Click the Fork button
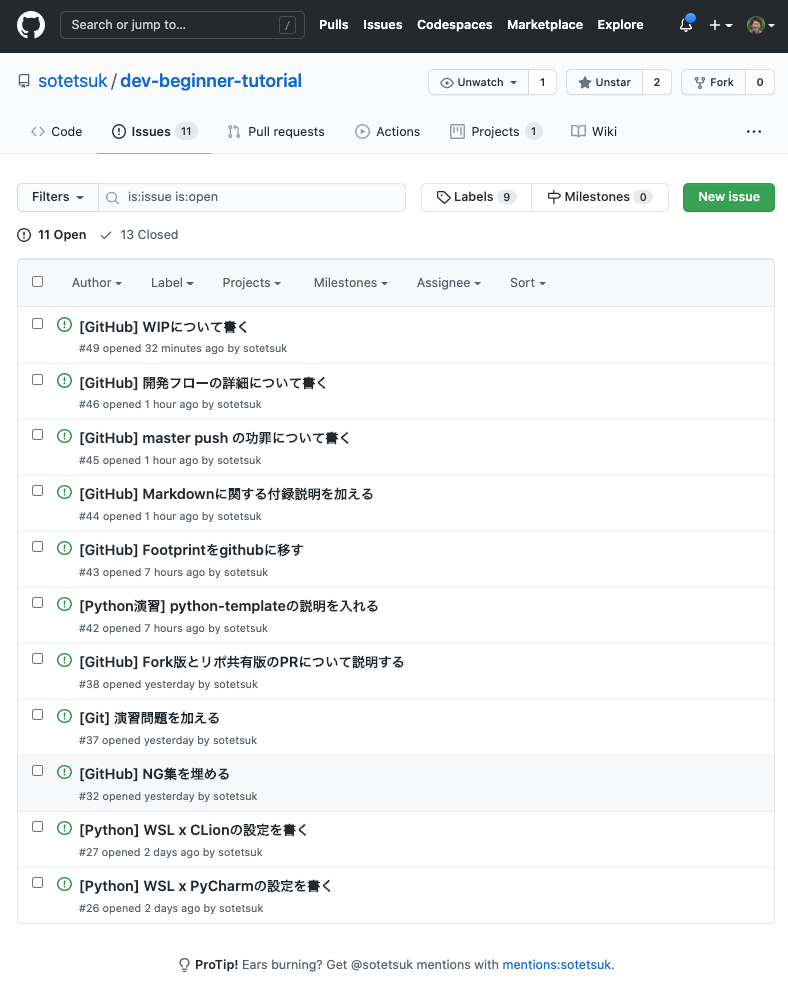Viewport: 788px width, 990px height. [713, 82]
